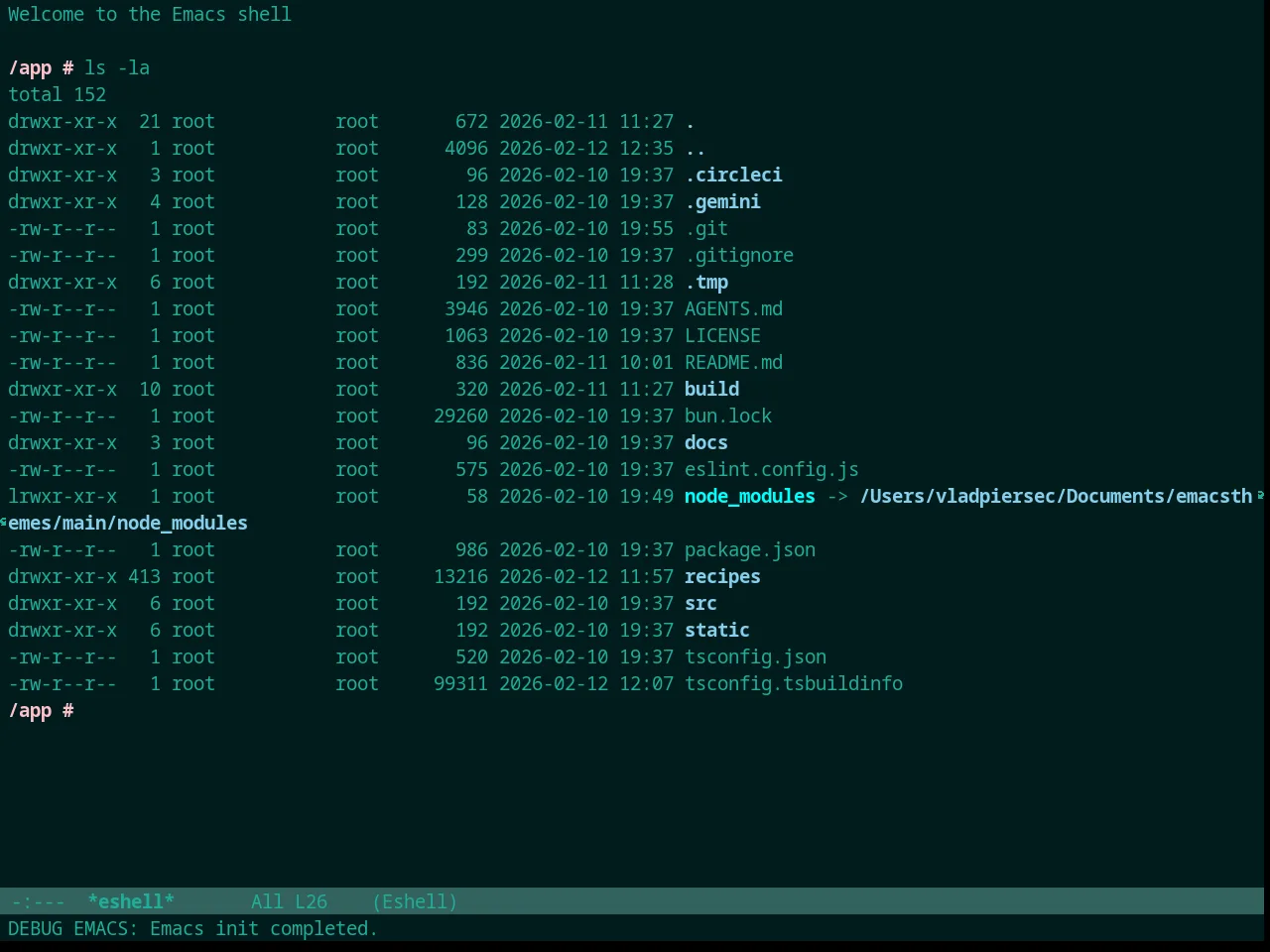The image size is (1270, 952).
Task: Click the 99311 file size value
Action: tap(460, 683)
